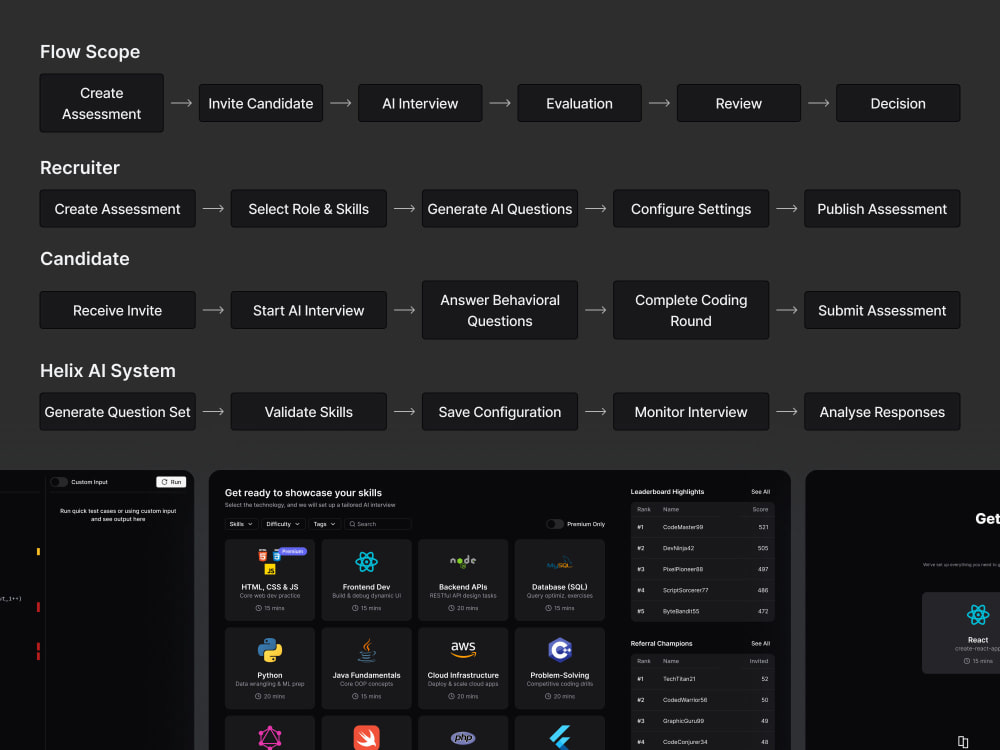The width and height of the screenshot is (1000, 750).
Task: Click the layout icon at bottom right panel
Action: 963,742
